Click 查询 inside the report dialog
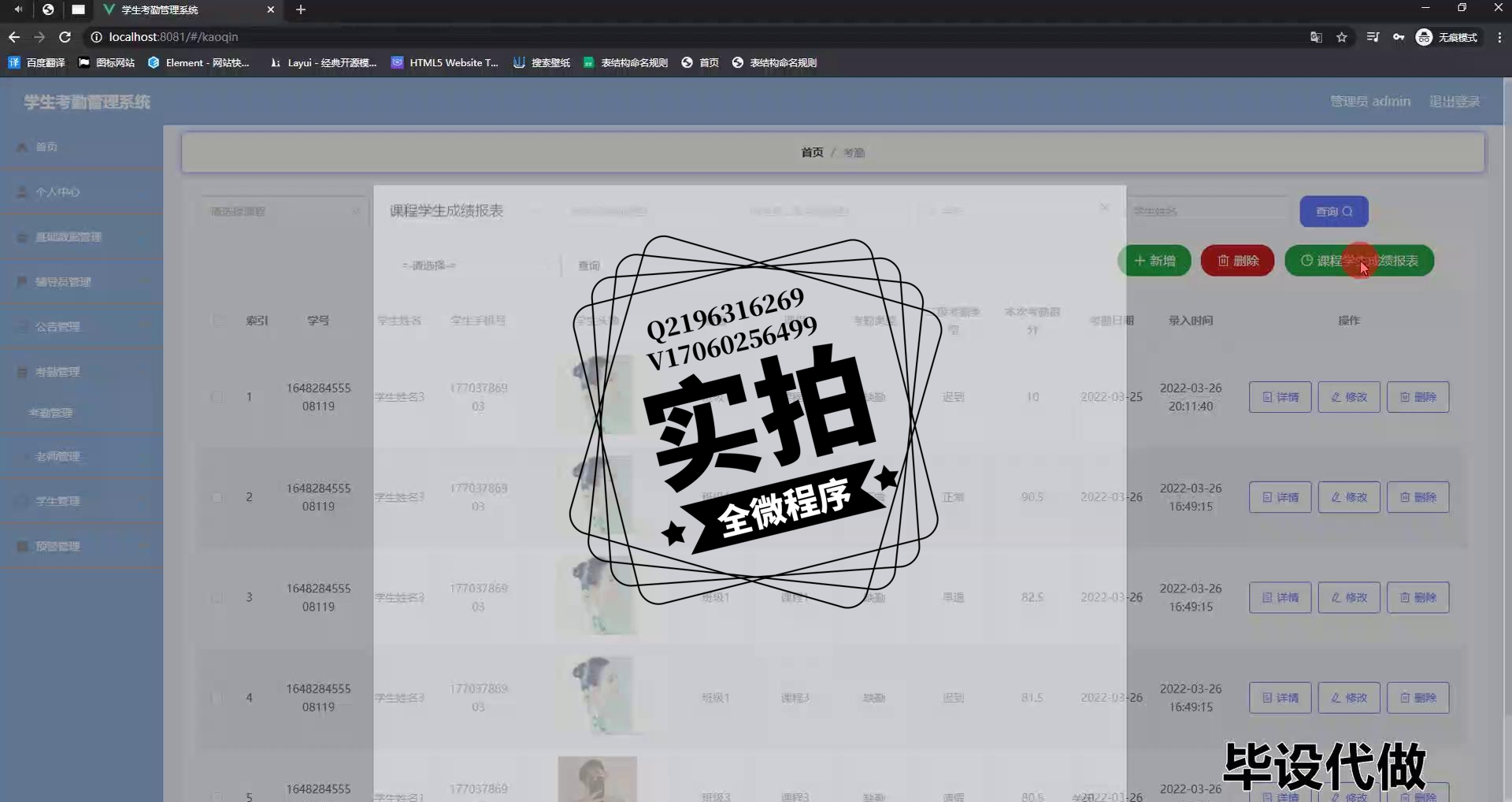 click(x=589, y=265)
